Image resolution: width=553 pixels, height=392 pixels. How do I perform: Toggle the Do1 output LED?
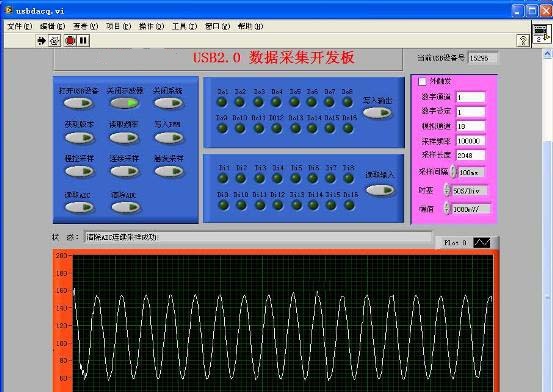pyautogui.click(x=222, y=102)
